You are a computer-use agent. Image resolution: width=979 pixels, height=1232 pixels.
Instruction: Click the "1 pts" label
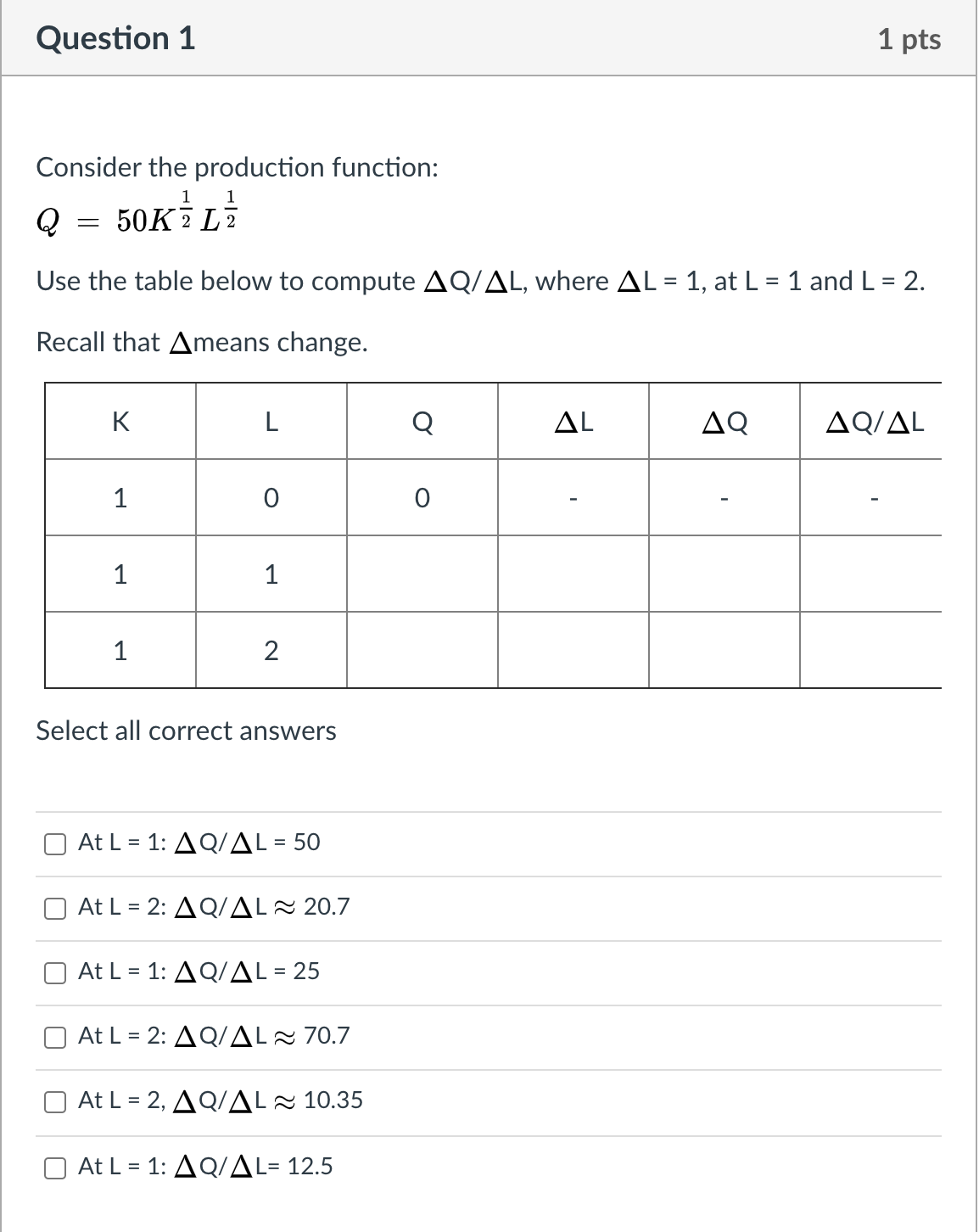coord(908,37)
